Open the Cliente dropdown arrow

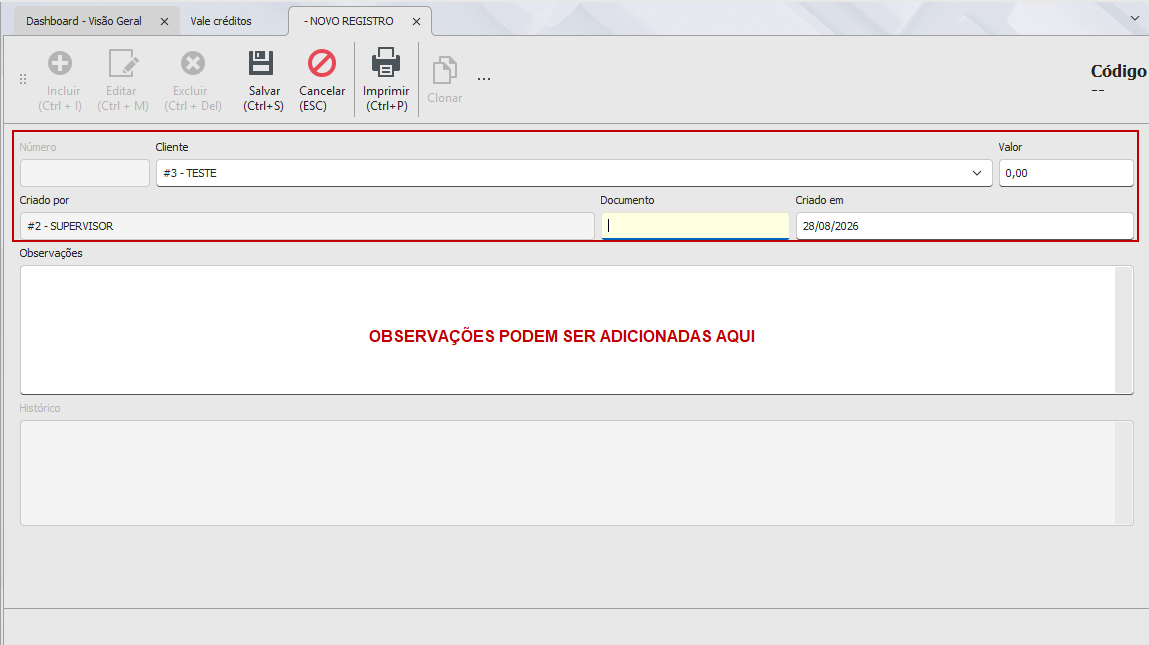(x=977, y=173)
